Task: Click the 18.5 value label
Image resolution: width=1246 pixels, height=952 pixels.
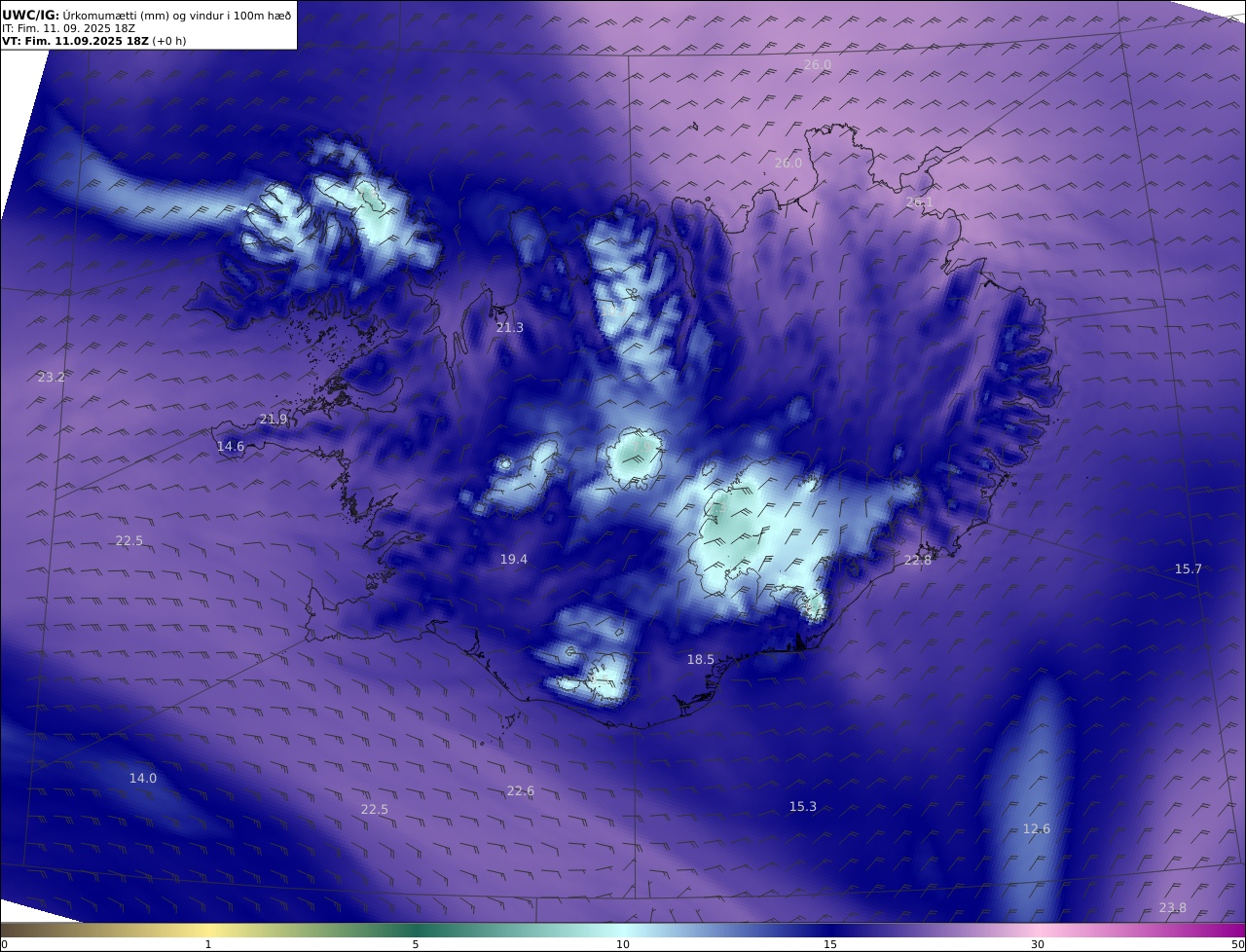Action: 700,660
